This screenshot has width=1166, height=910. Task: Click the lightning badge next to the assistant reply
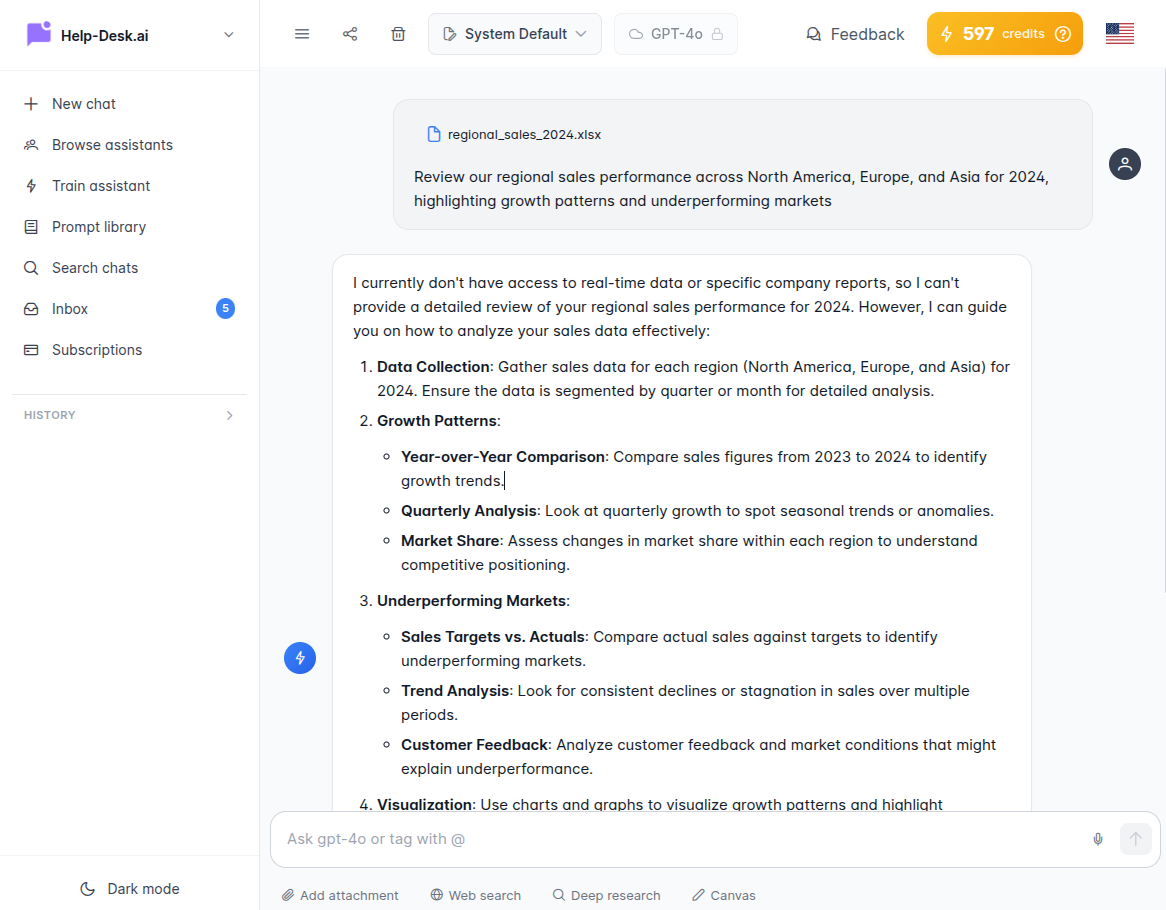[300, 658]
